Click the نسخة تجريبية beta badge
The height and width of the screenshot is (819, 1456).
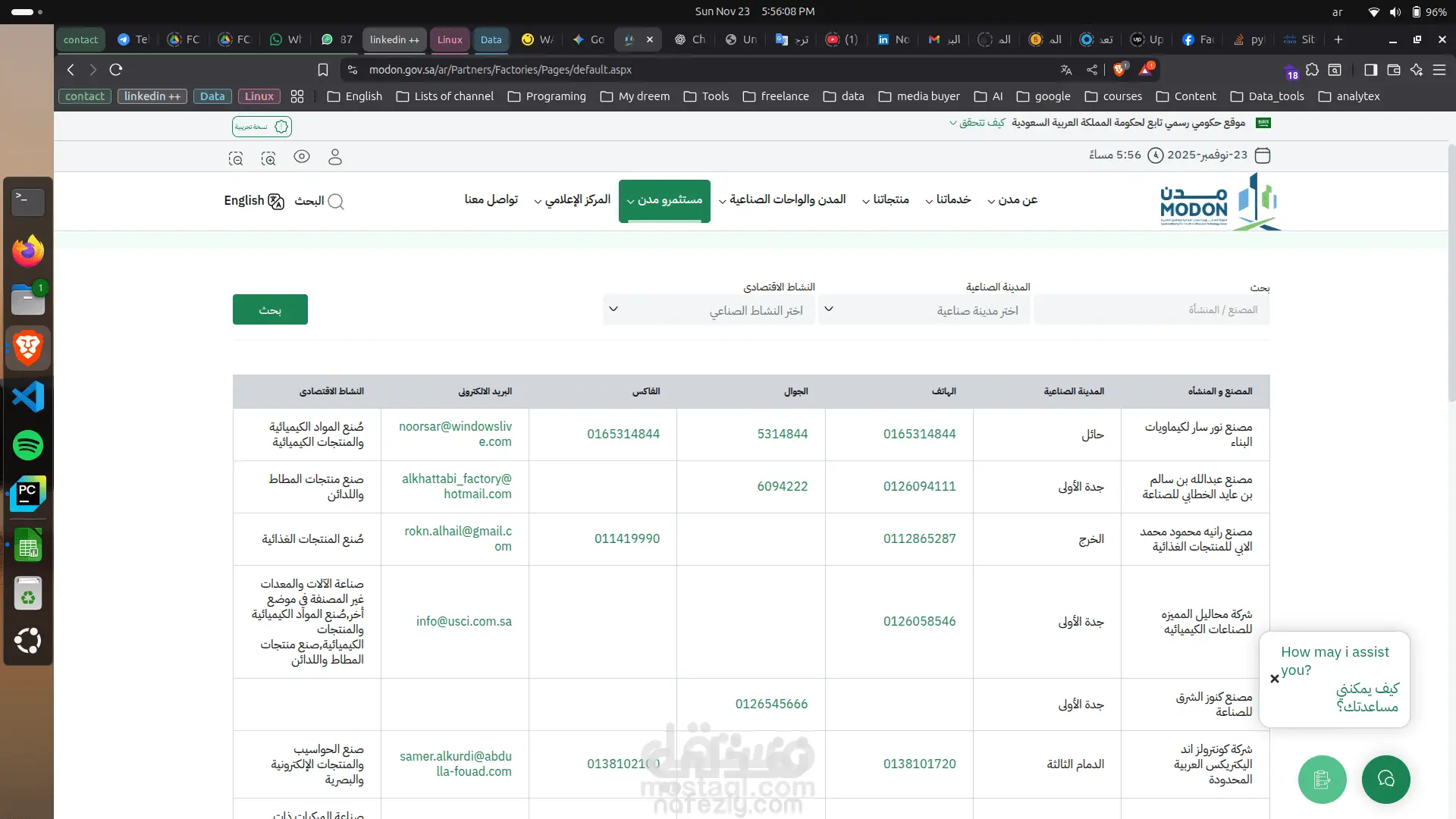[262, 127]
